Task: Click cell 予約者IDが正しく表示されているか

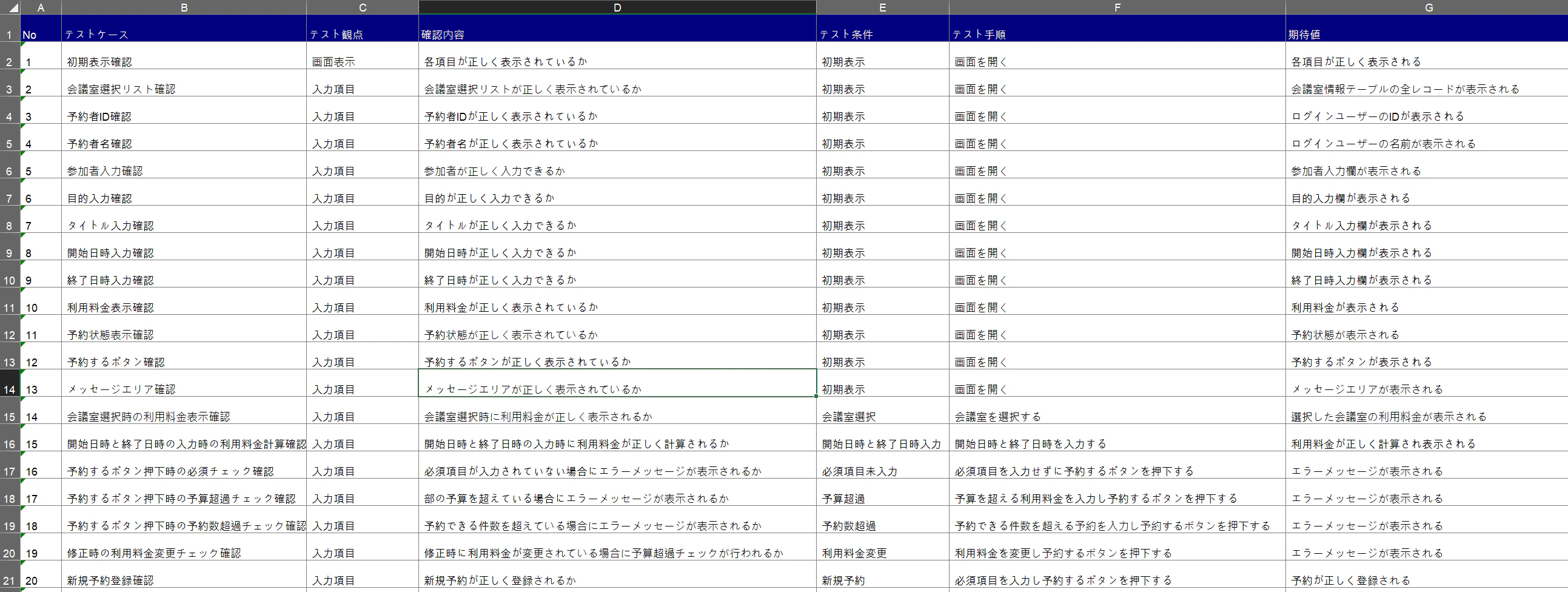Action: (617, 110)
